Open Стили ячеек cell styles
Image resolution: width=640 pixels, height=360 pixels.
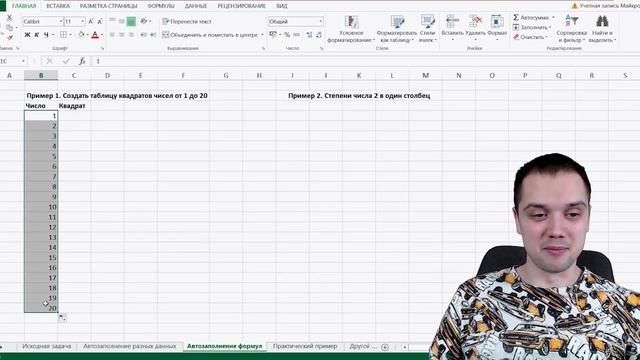[427, 29]
